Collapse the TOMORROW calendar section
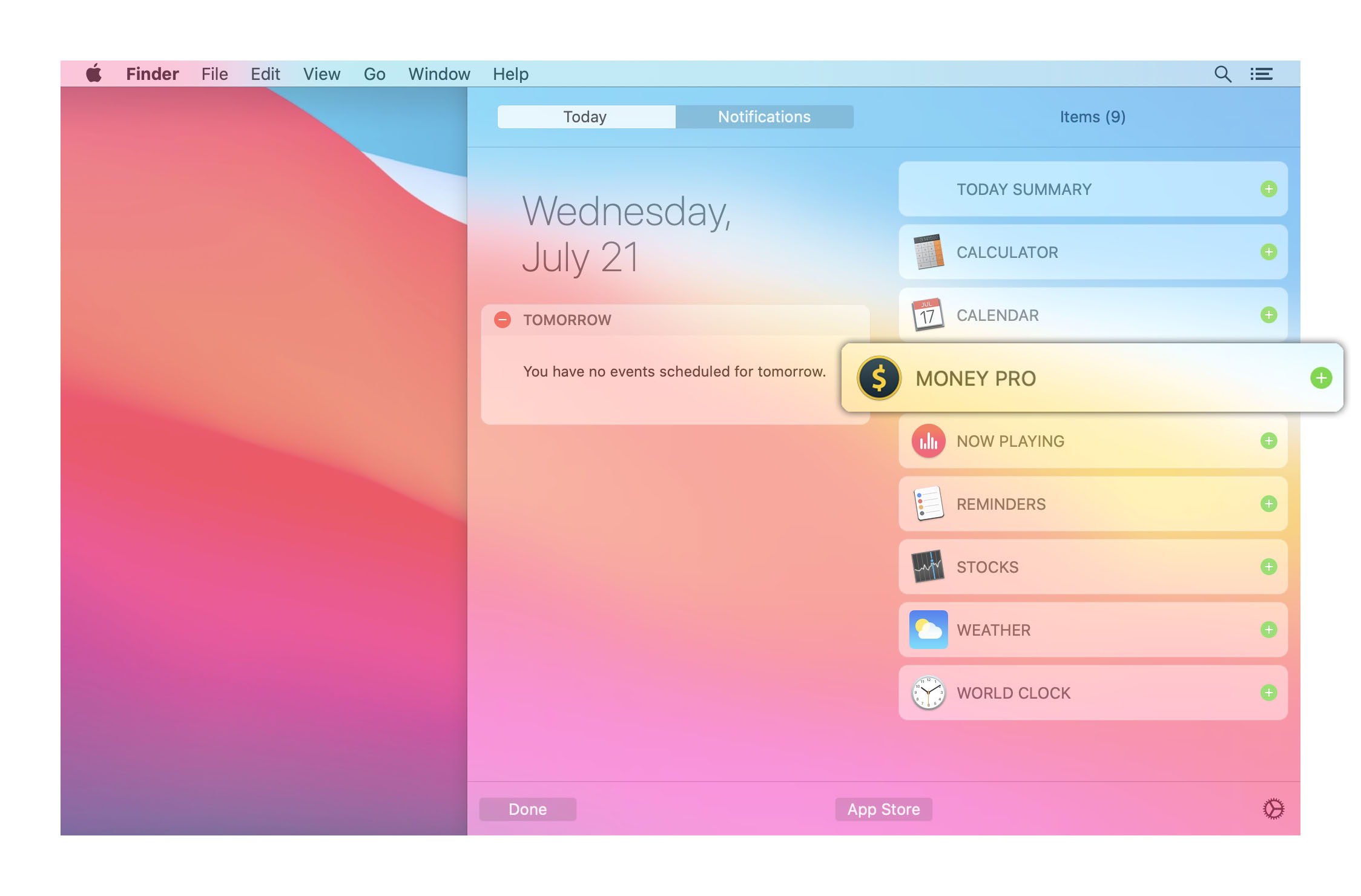The width and height of the screenshot is (1361, 896). [501, 319]
